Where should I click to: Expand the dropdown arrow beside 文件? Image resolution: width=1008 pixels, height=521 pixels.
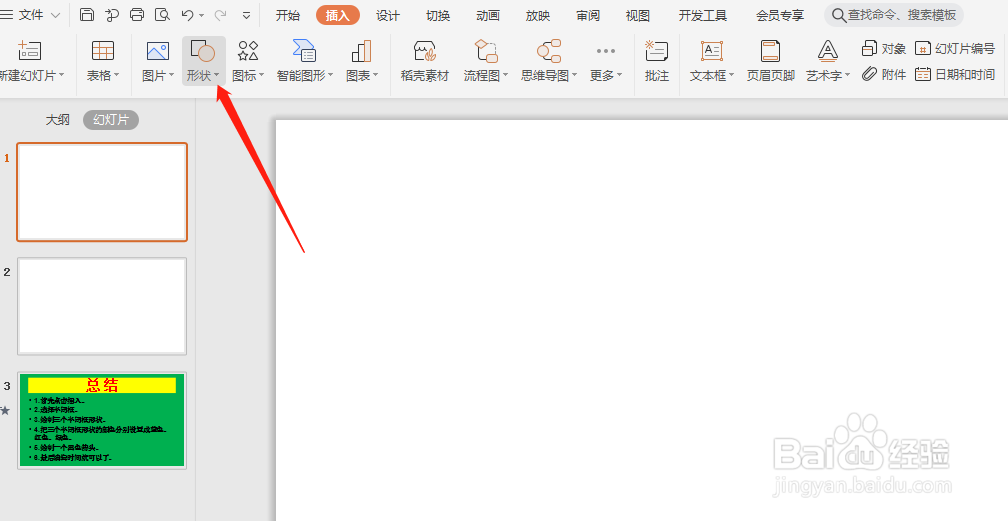[55, 15]
